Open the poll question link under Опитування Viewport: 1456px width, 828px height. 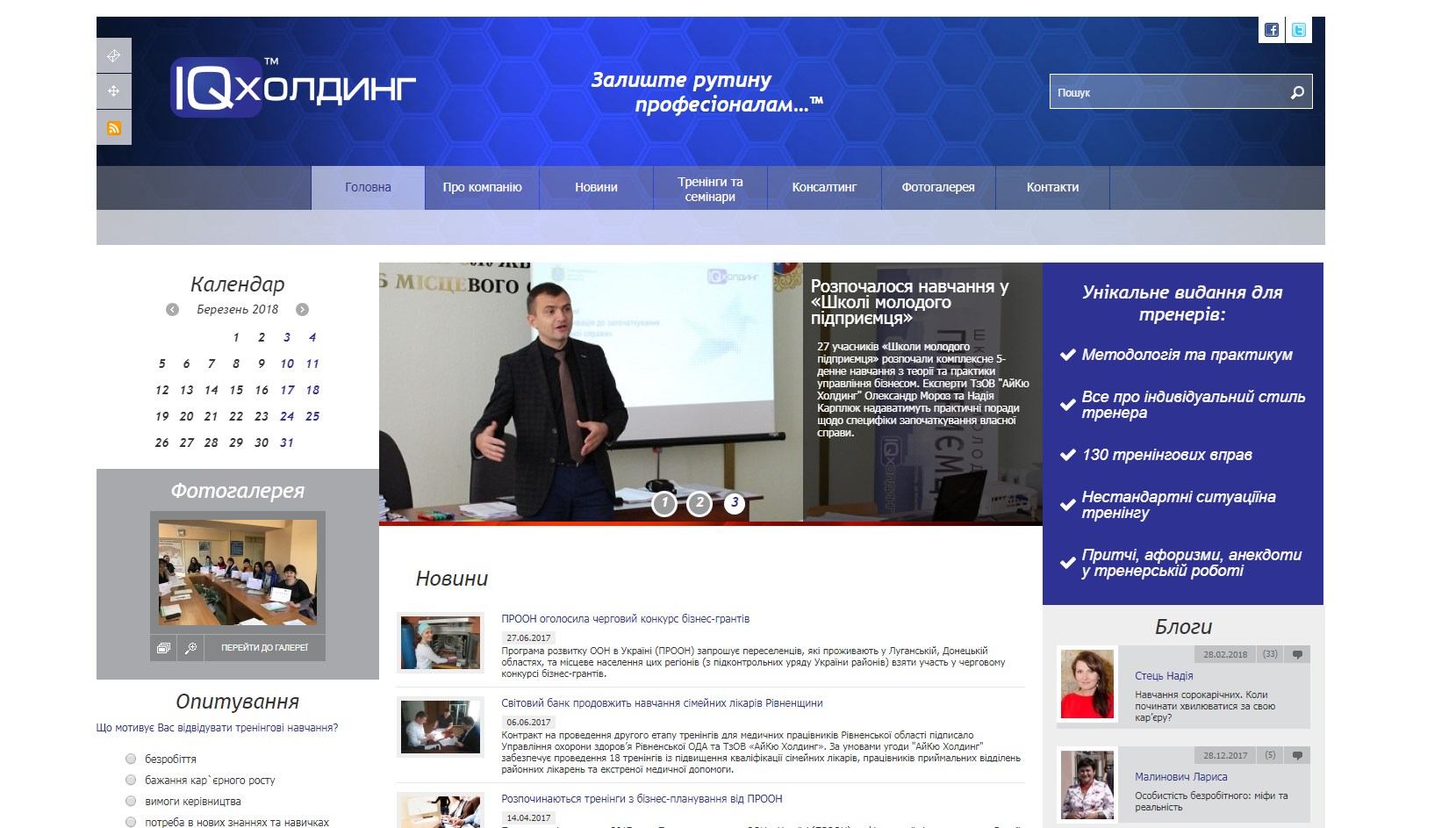(217, 728)
